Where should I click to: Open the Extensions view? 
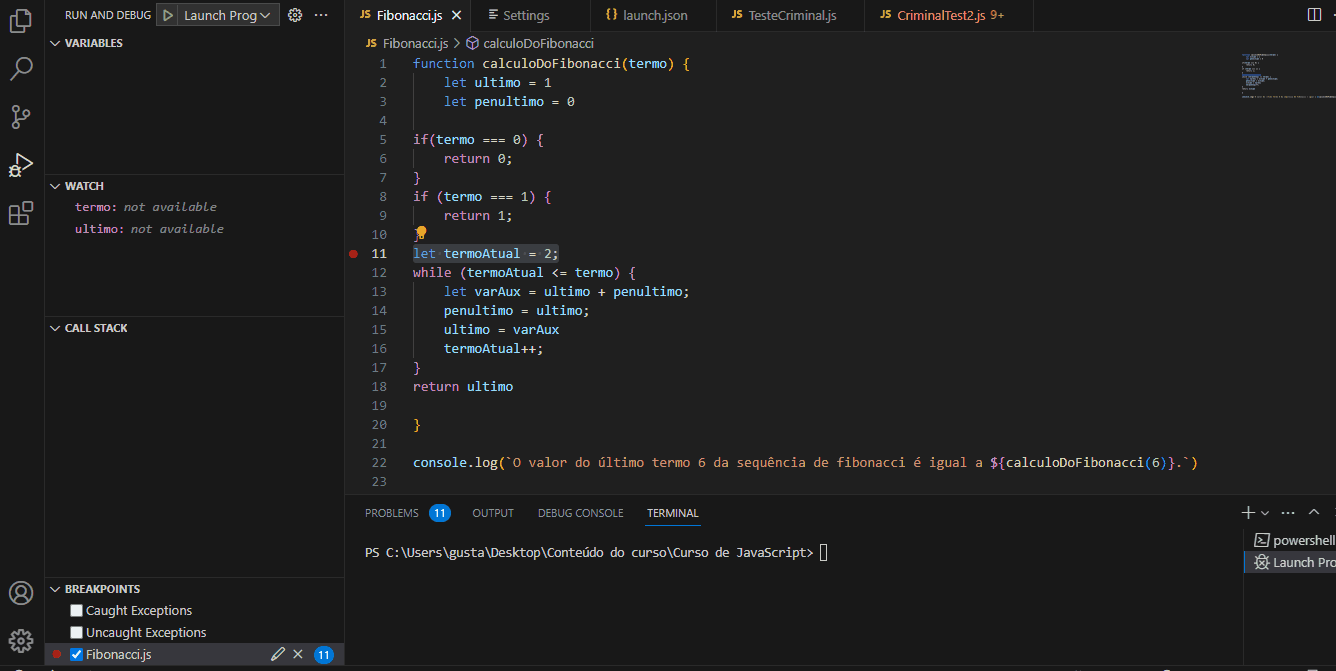coord(20,213)
